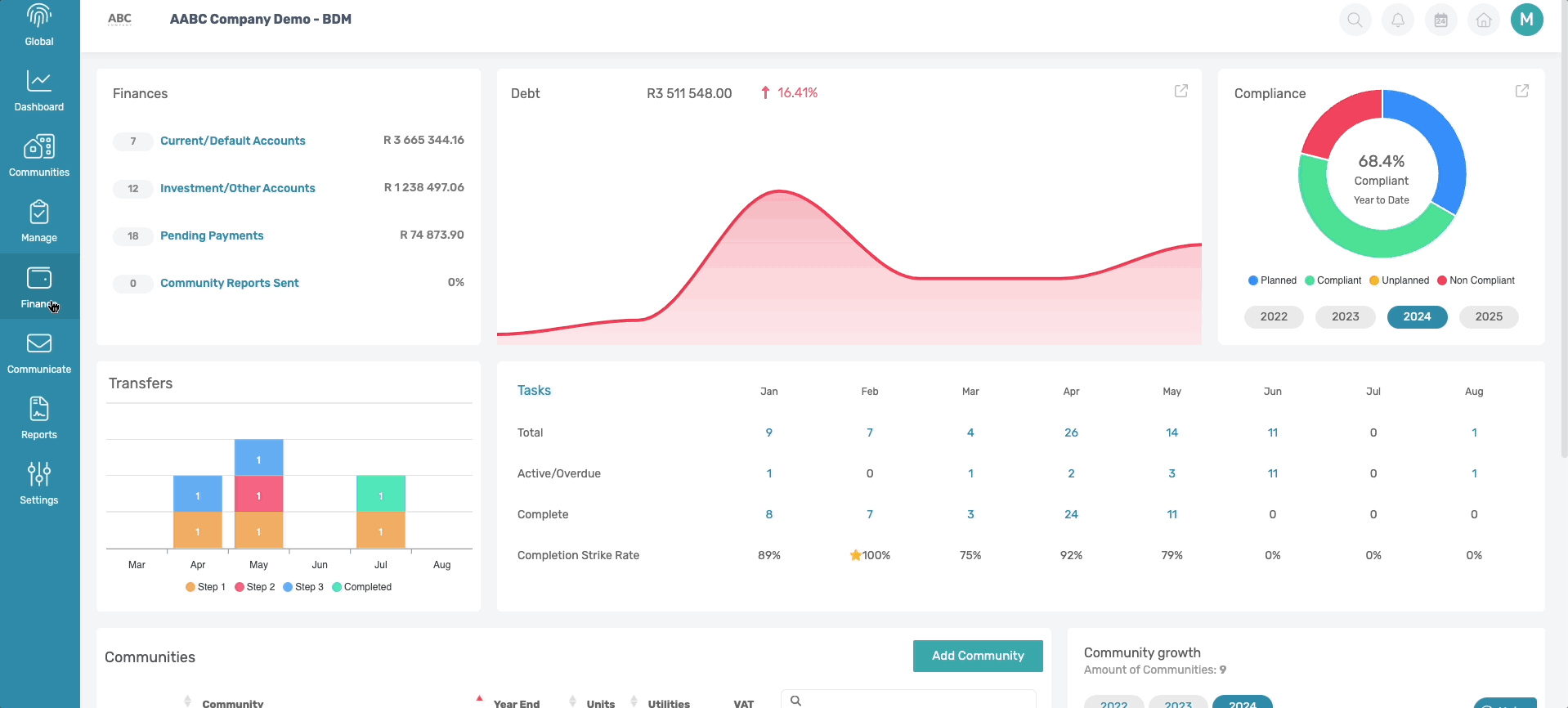1568x708 pixels.
Task: Open the notifications bell icon
Action: click(1398, 20)
